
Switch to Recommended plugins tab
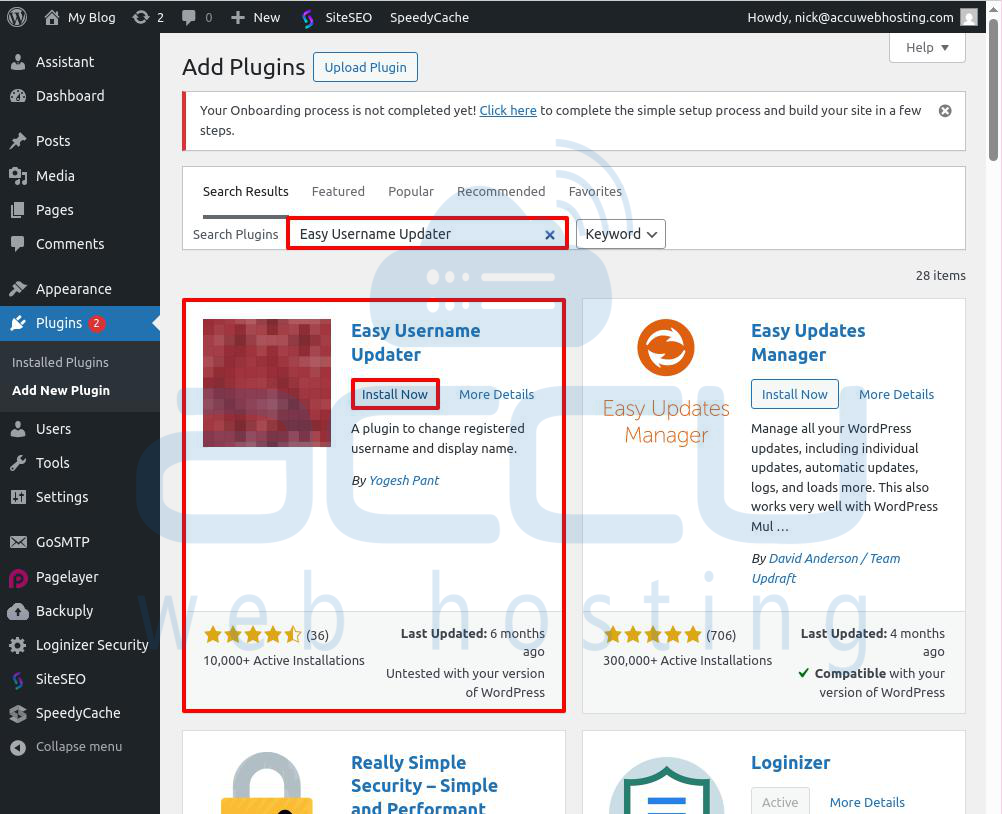(501, 192)
